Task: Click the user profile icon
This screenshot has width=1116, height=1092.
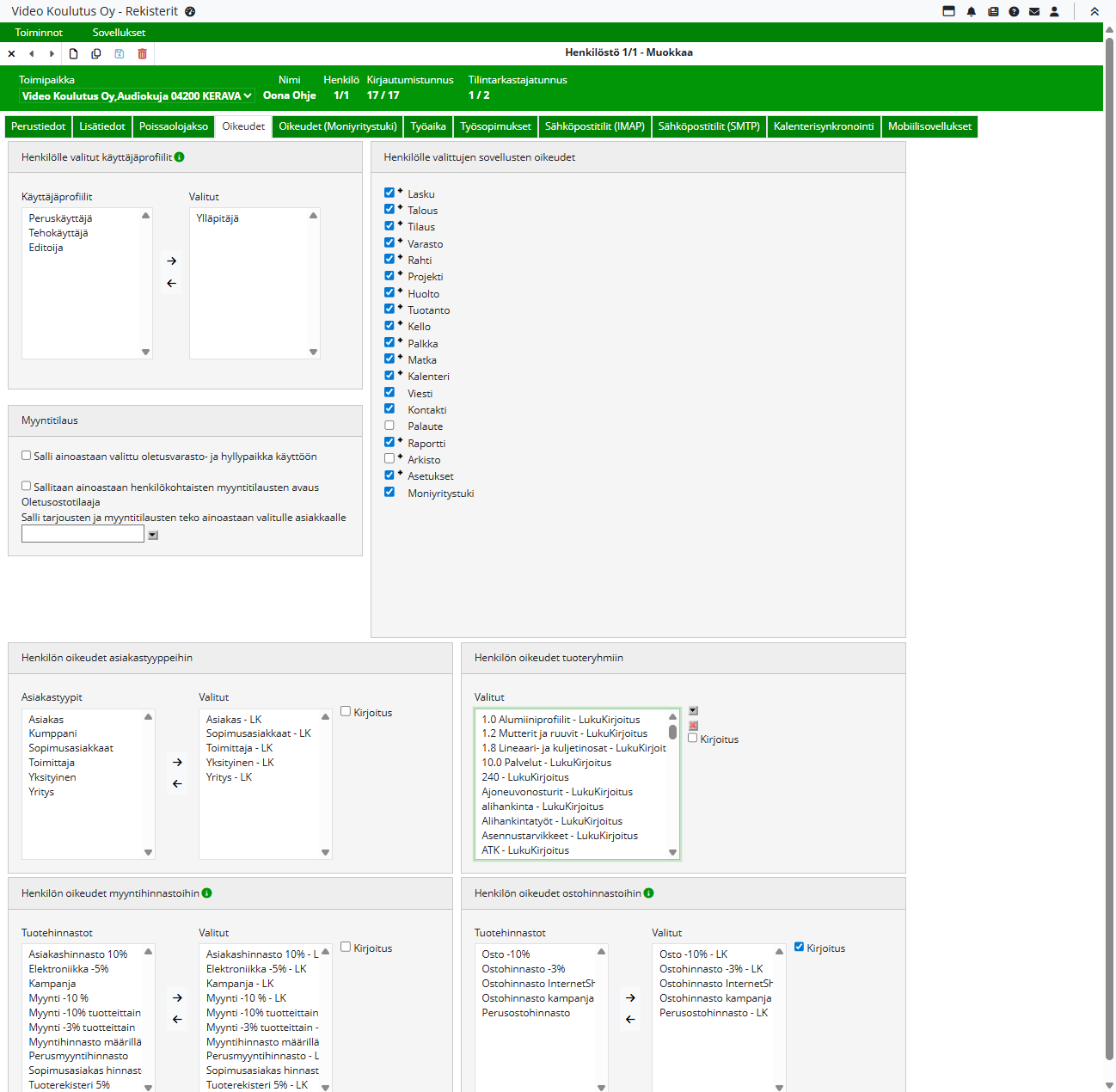Action: point(1054,12)
